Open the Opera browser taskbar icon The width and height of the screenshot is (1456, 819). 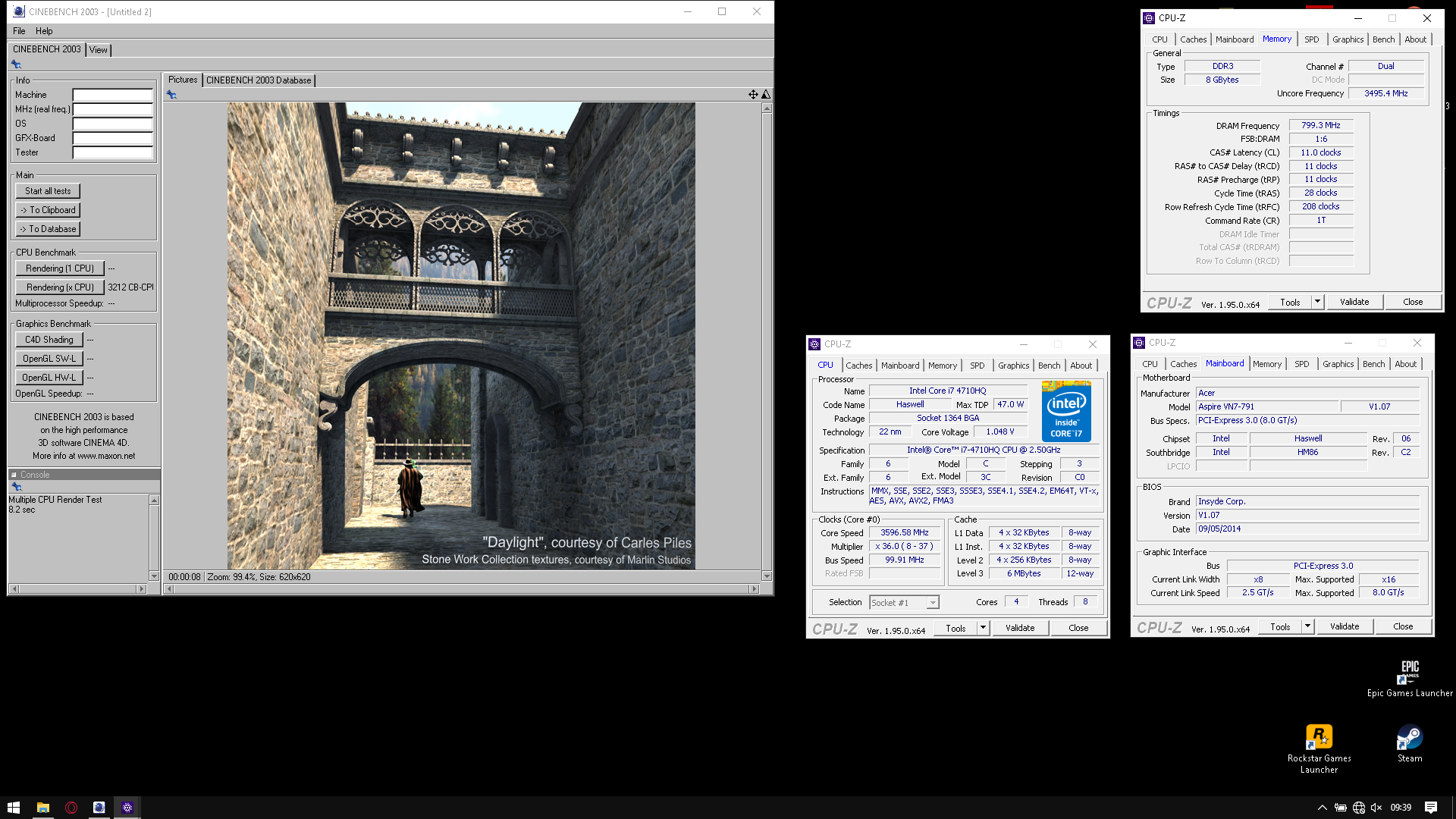coord(71,808)
